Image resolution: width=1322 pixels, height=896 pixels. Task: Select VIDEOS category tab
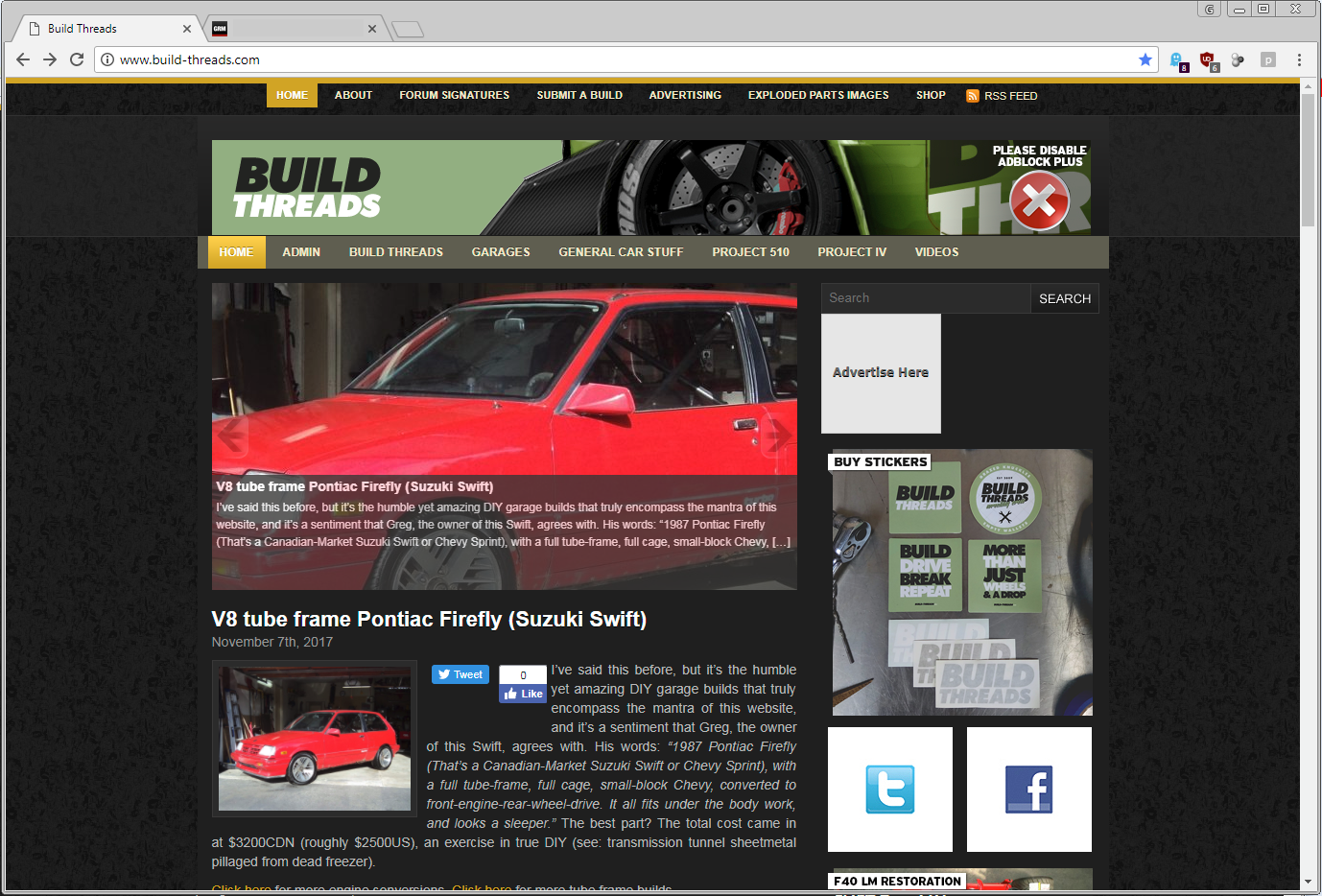pyautogui.click(x=936, y=252)
